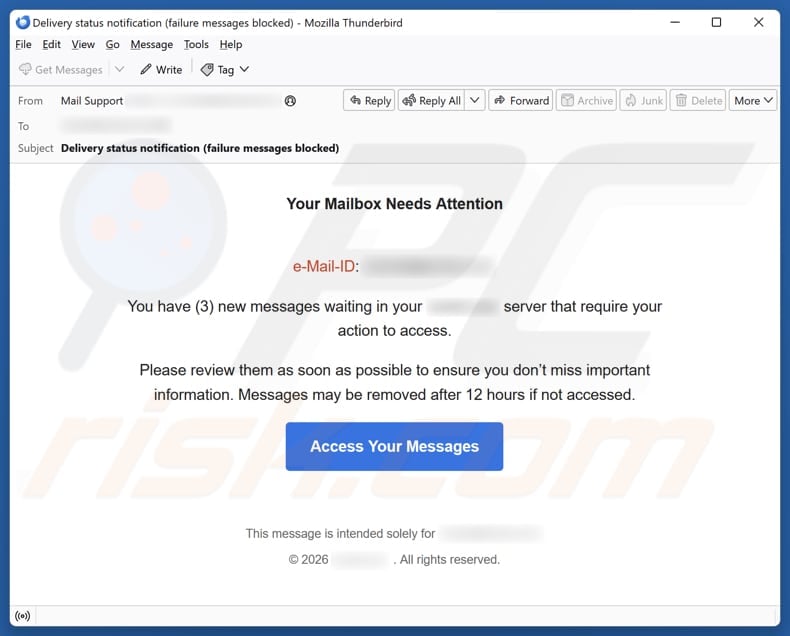Forward this email
Image resolution: width=790 pixels, height=636 pixels.
click(x=521, y=101)
